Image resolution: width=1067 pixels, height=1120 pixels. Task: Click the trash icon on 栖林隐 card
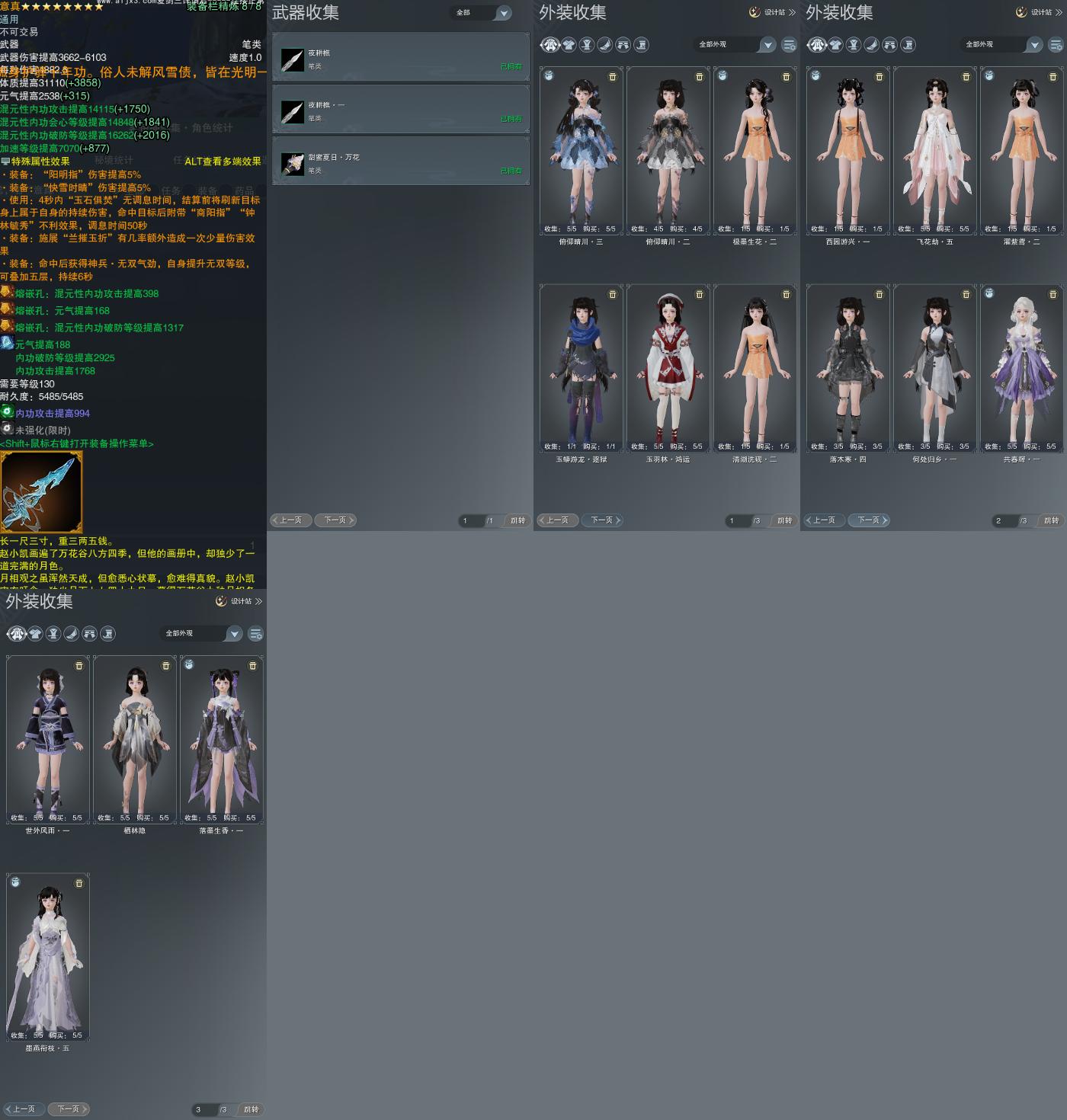coord(166,666)
